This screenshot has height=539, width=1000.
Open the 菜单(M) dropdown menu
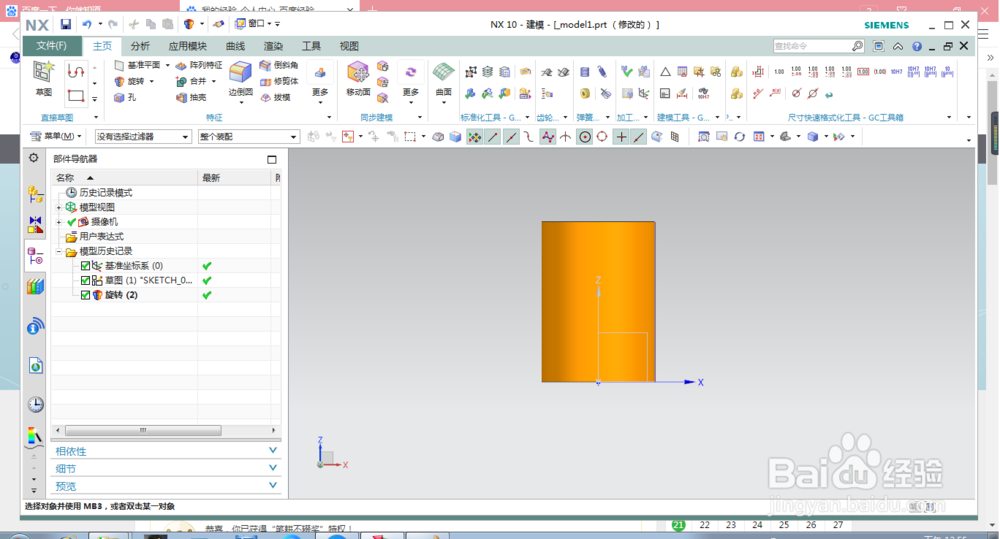pos(57,136)
